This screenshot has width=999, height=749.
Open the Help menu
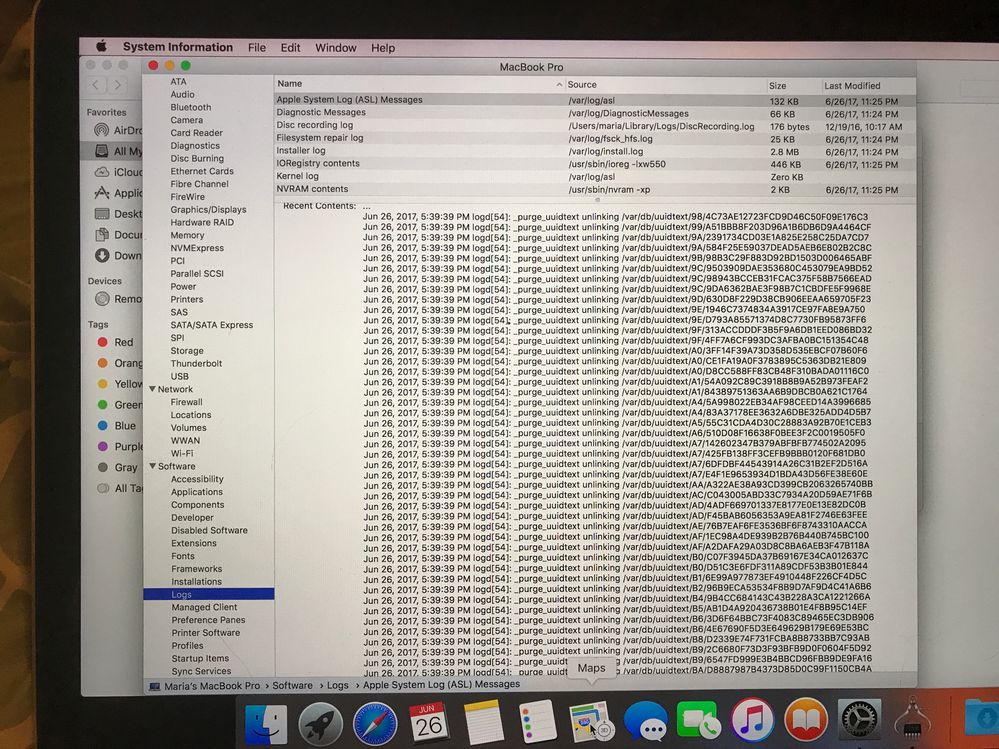point(383,48)
